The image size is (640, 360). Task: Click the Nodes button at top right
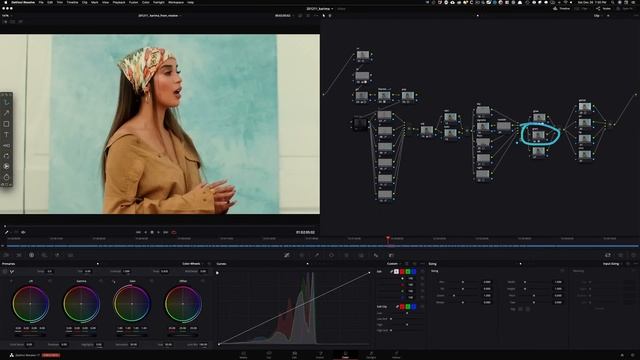[x=603, y=9]
